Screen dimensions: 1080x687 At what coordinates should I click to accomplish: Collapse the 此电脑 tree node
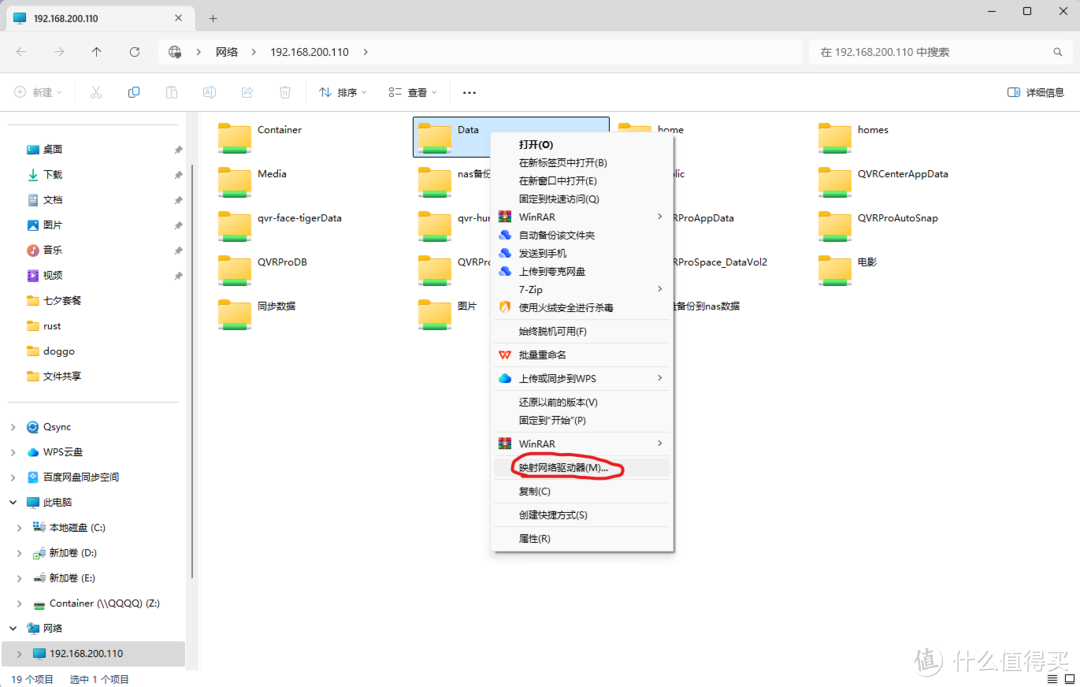tap(13, 502)
